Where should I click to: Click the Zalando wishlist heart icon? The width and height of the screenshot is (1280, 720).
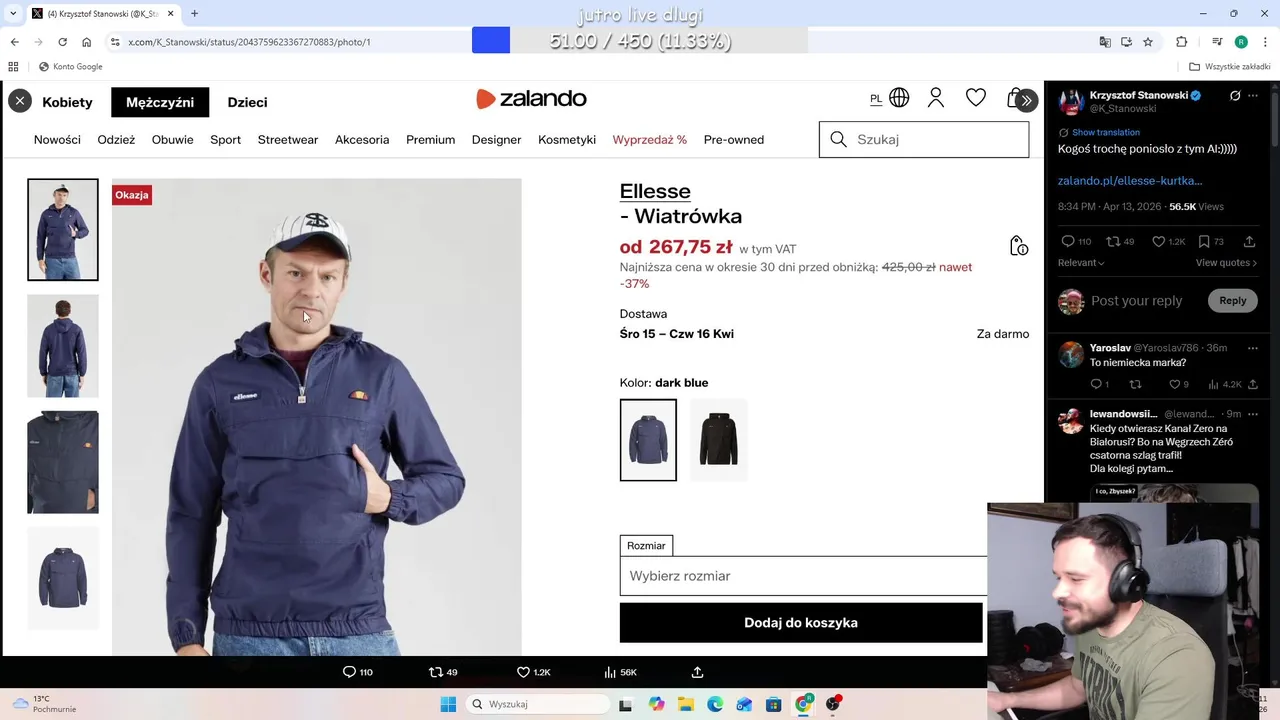click(x=976, y=98)
